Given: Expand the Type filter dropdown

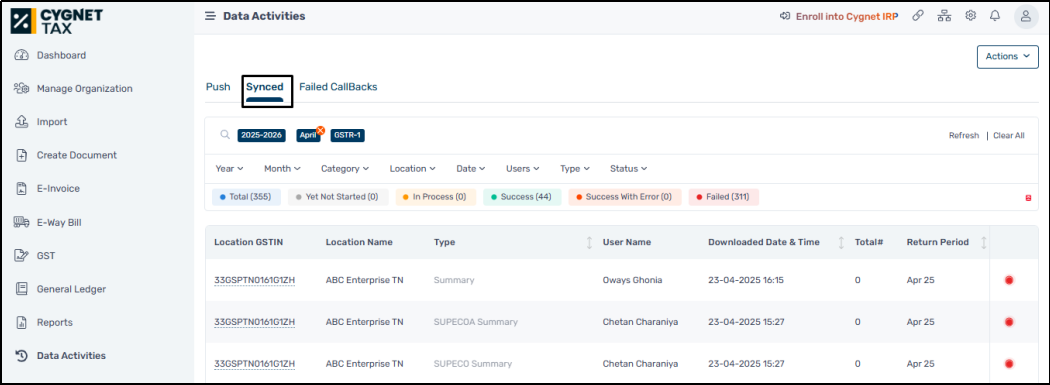Looking at the screenshot, I should (x=575, y=169).
